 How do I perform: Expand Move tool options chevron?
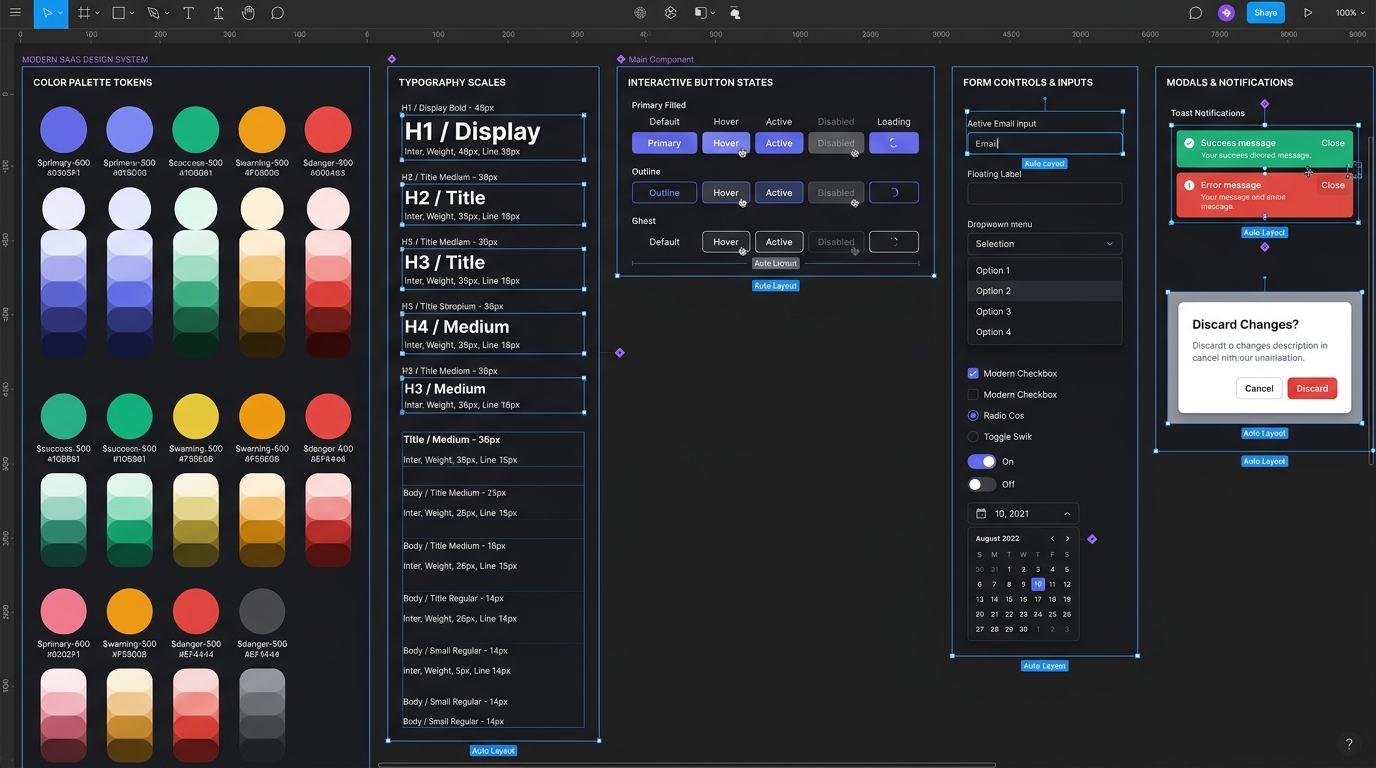[60, 13]
